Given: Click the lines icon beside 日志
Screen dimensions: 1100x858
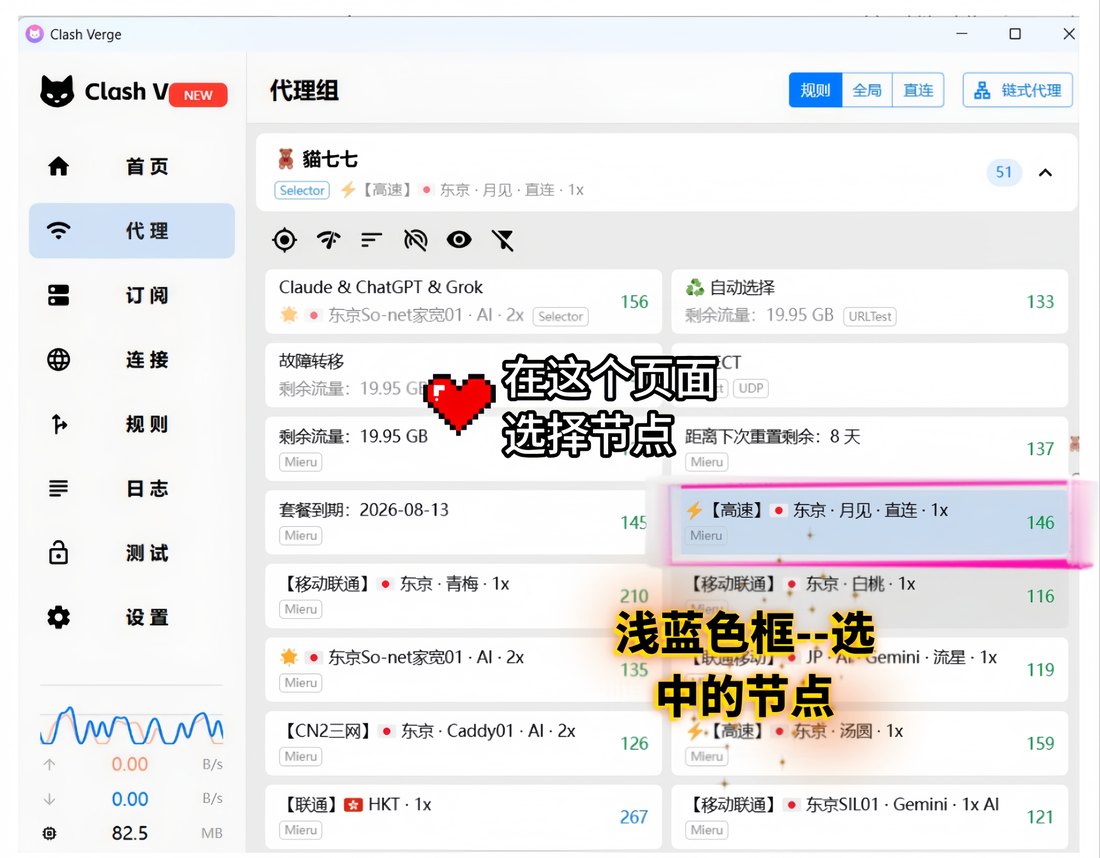Looking at the screenshot, I should pos(58,488).
